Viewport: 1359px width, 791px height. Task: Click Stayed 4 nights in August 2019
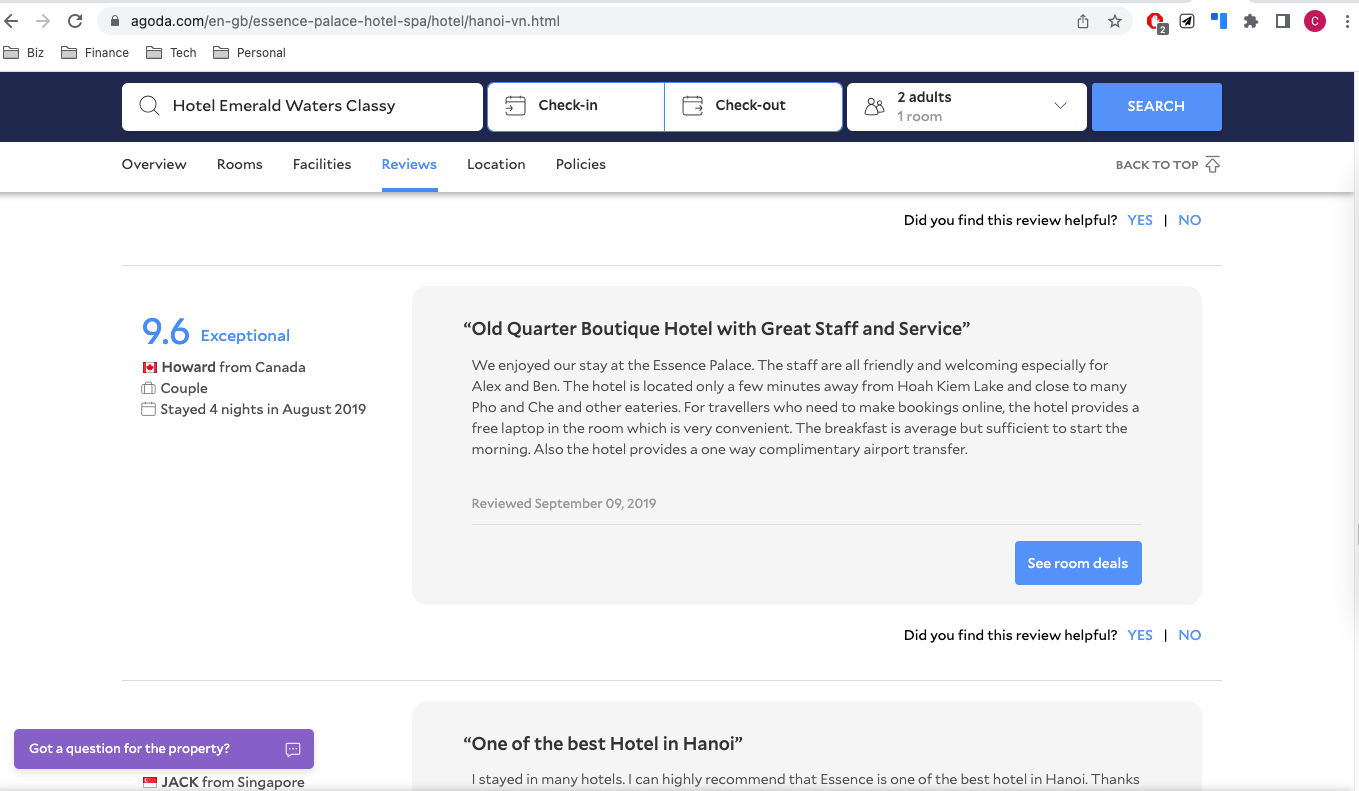[x=263, y=409]
